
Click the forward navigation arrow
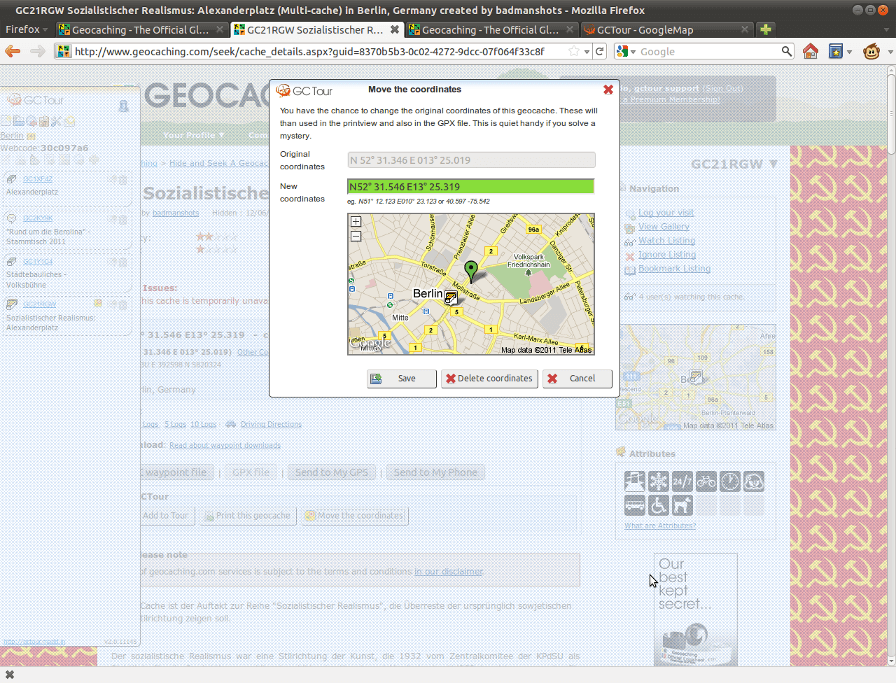[37, 51]
